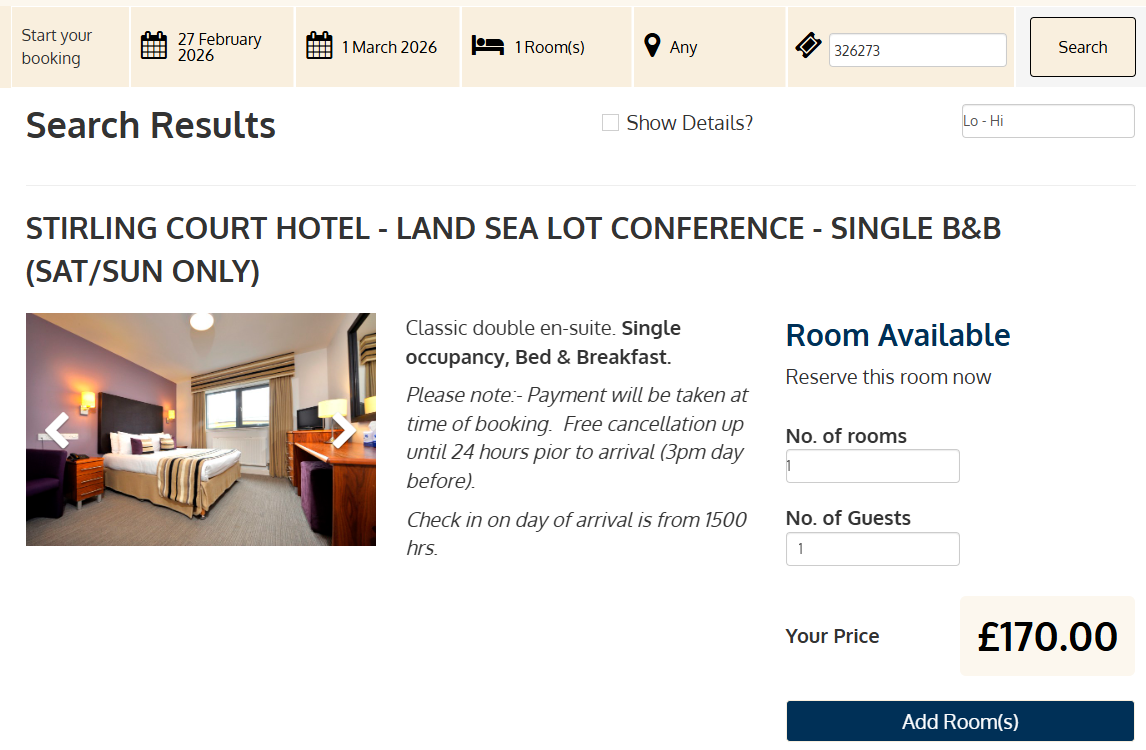
Task: Enable the Show Details checkbox
Action: (x=610, y=123)
